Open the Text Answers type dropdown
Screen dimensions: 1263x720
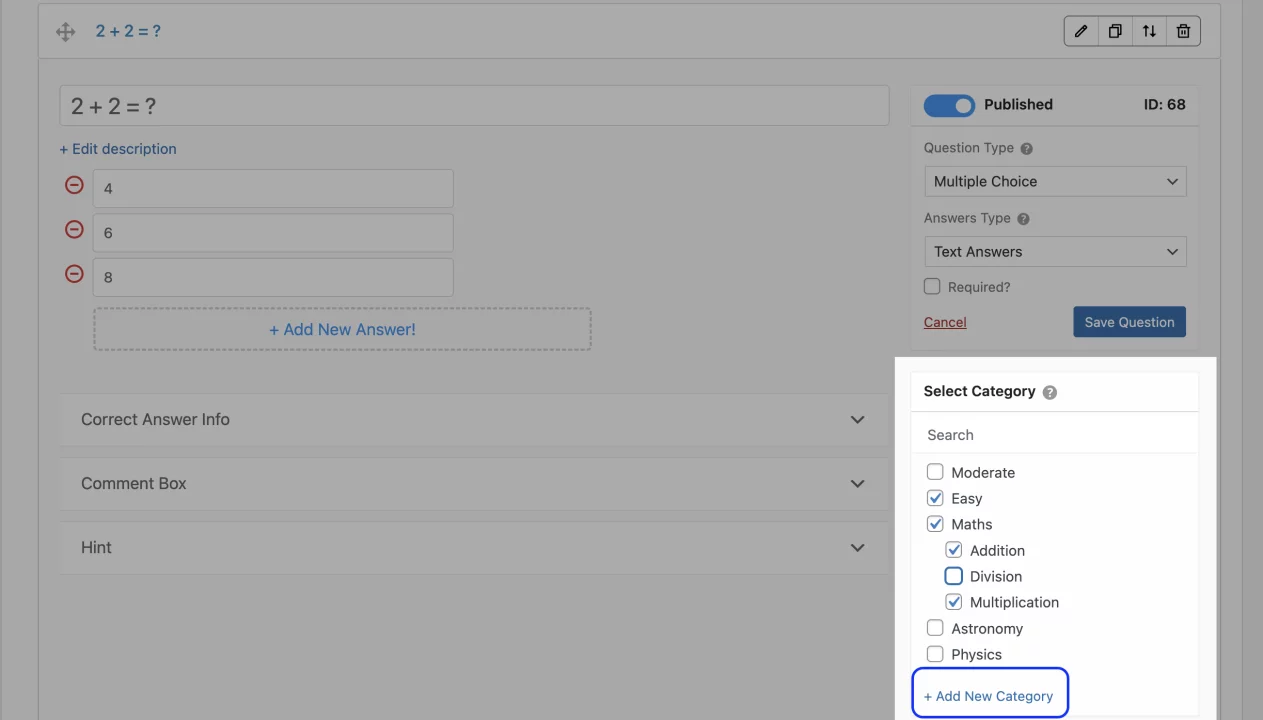[1055, 251]
